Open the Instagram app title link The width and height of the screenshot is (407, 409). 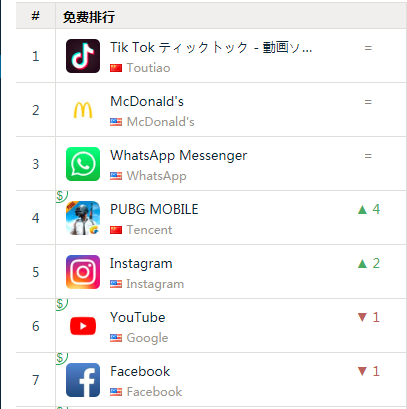point(141,264)
